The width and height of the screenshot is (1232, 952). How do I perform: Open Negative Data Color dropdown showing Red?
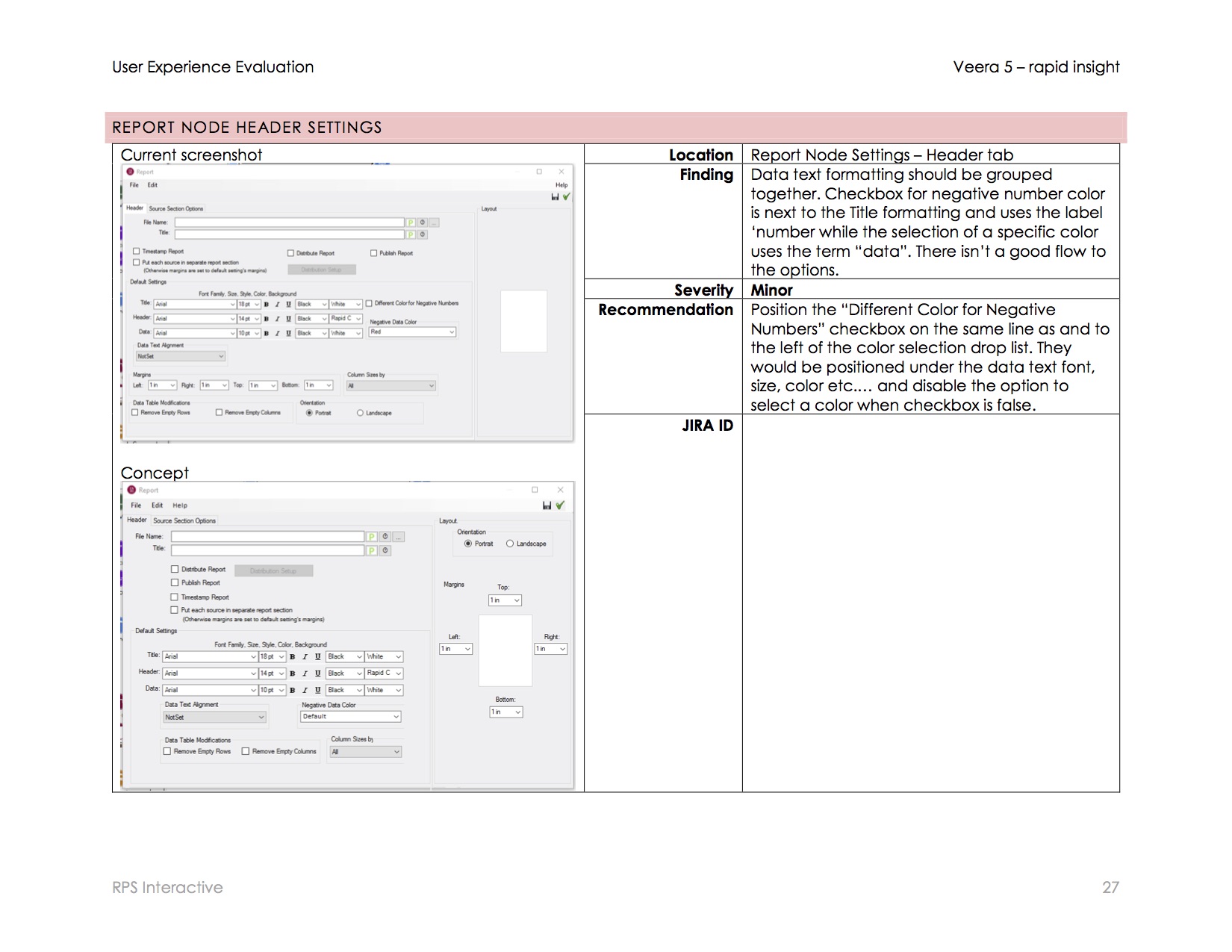pyautogui.click(x=412, y=332)
